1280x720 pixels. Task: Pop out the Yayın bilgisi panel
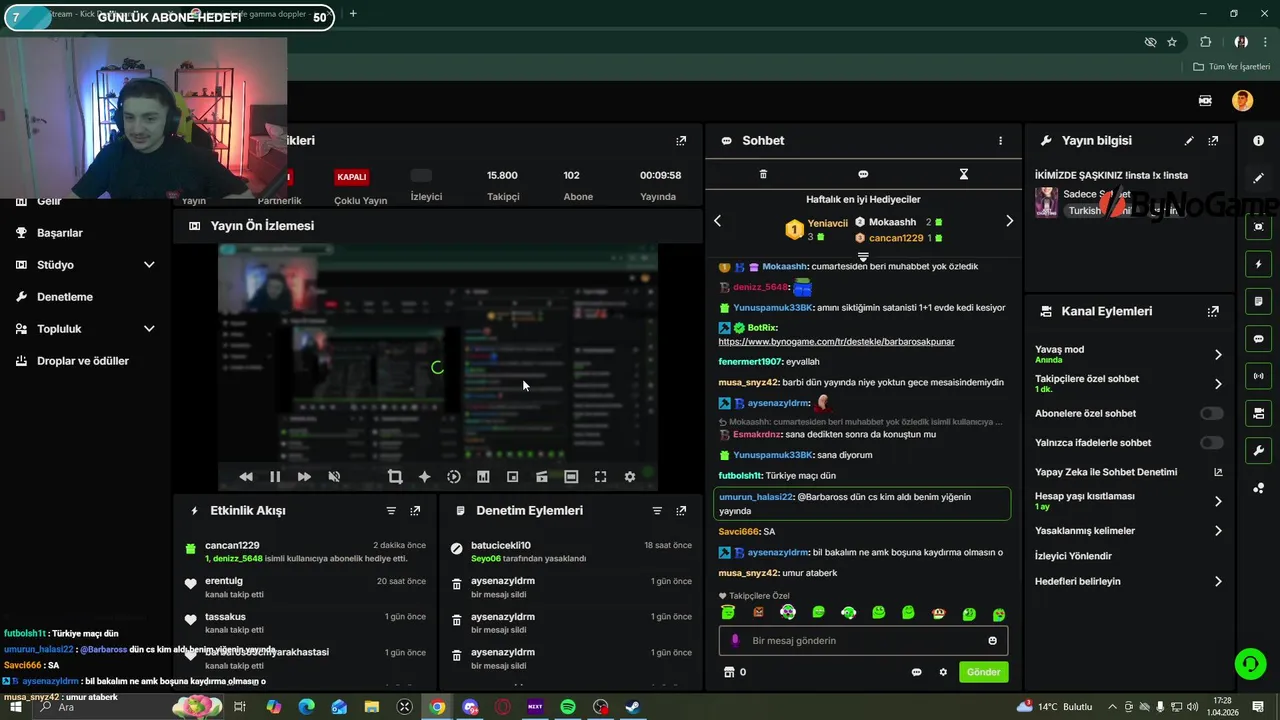pos(1213,141)
